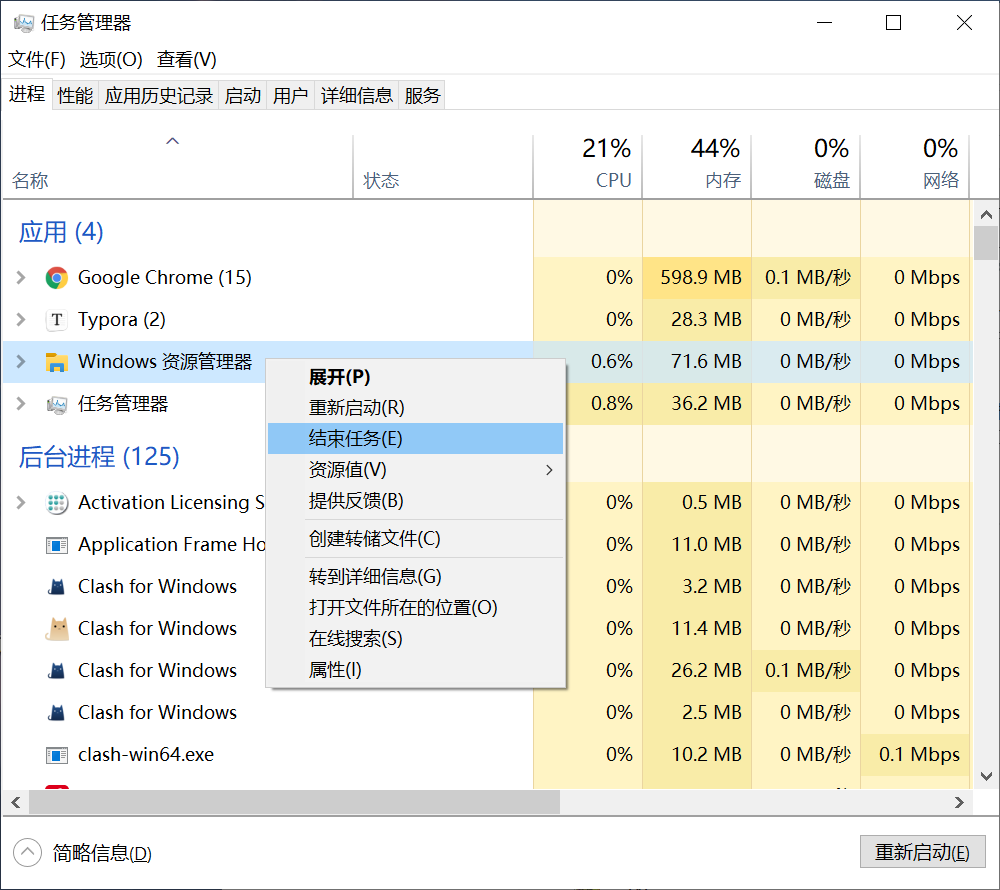Viewport: 1000px width, 890px height.
Task: Choose 转到详细信息(G) in the context menu
Action: pyautogui.click(x=415, y=576)
